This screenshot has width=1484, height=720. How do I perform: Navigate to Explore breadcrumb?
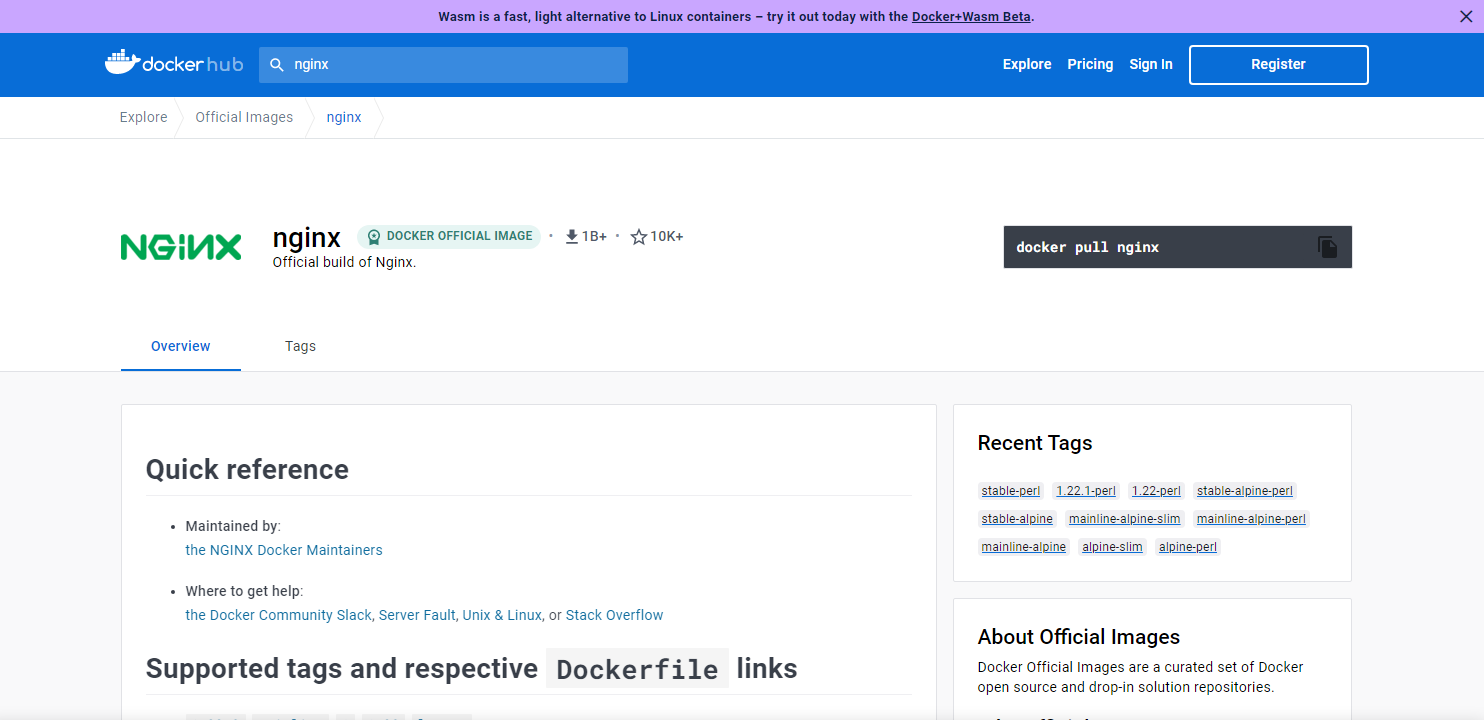(144, 117)
